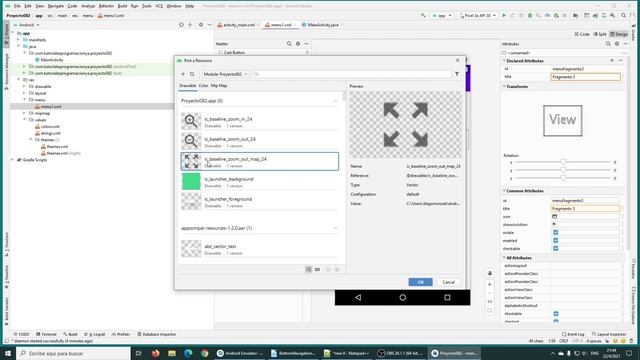Toggle the visible attribute checkbox
640x360 pixels.
click(x=556, y=232)
